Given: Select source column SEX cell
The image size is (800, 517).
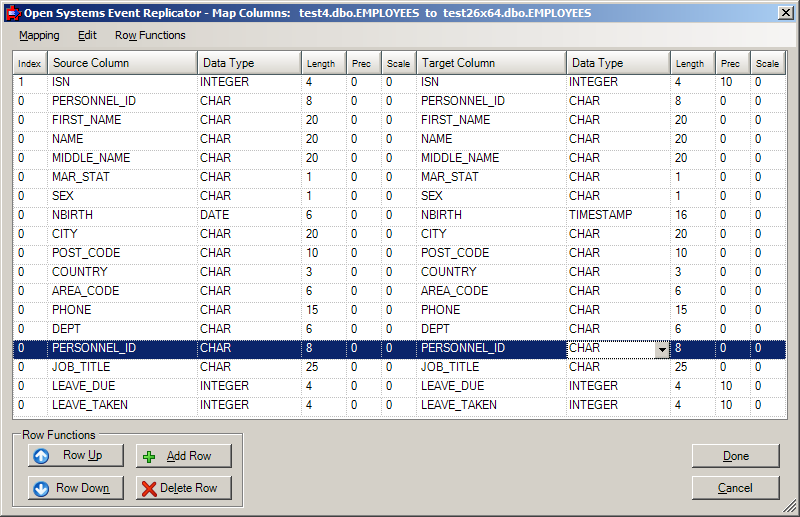Looking at the screenshot, I should click(122, 196).
